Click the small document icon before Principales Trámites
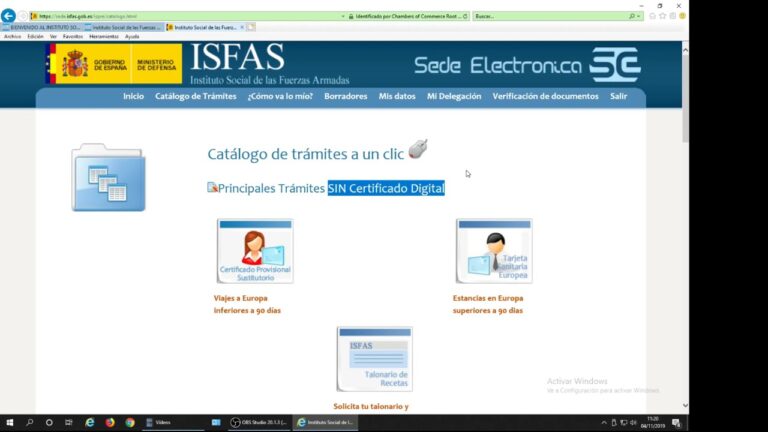The height and width of the screenshot is (432, 768). [212, 187]
